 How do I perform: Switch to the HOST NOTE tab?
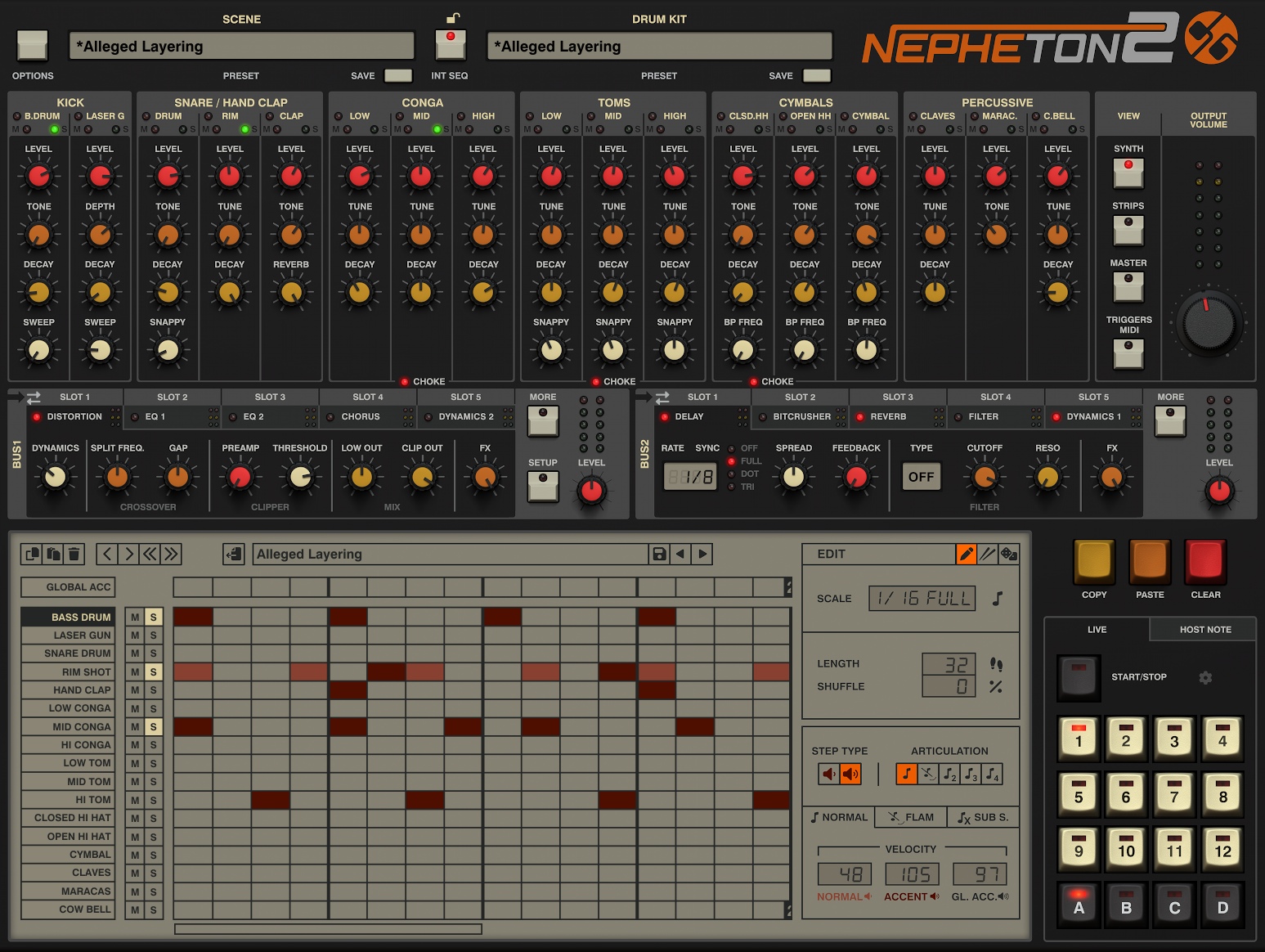click(x=1204, y=630)
